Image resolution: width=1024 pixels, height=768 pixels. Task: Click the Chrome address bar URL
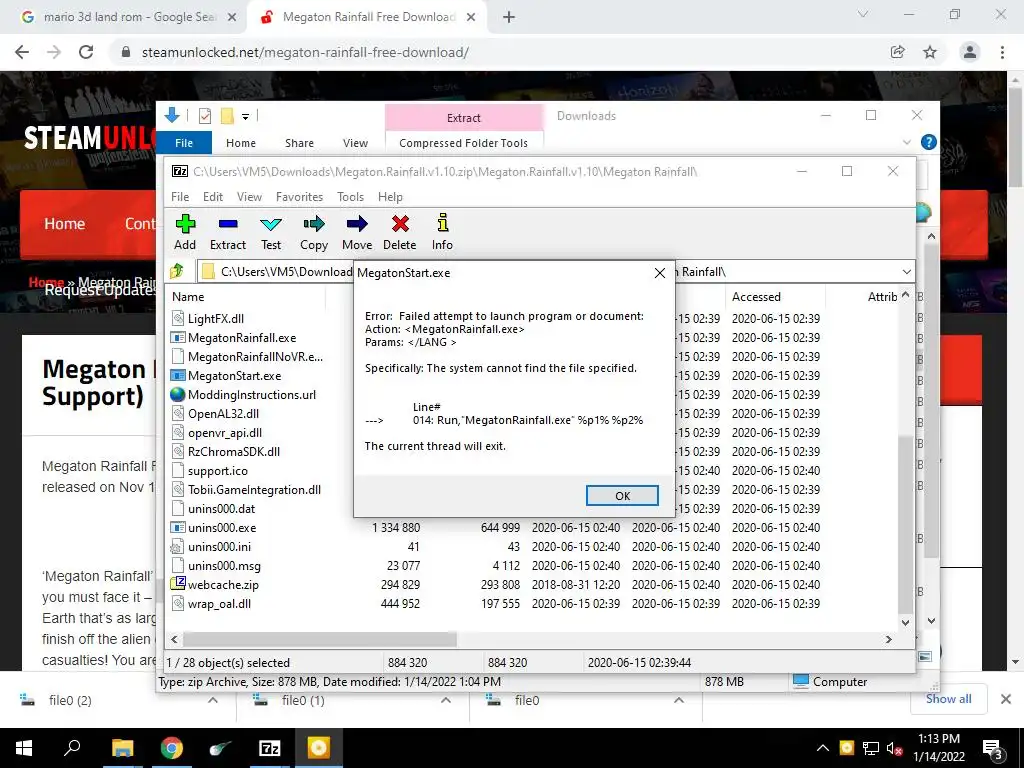[x=305, y=52]
